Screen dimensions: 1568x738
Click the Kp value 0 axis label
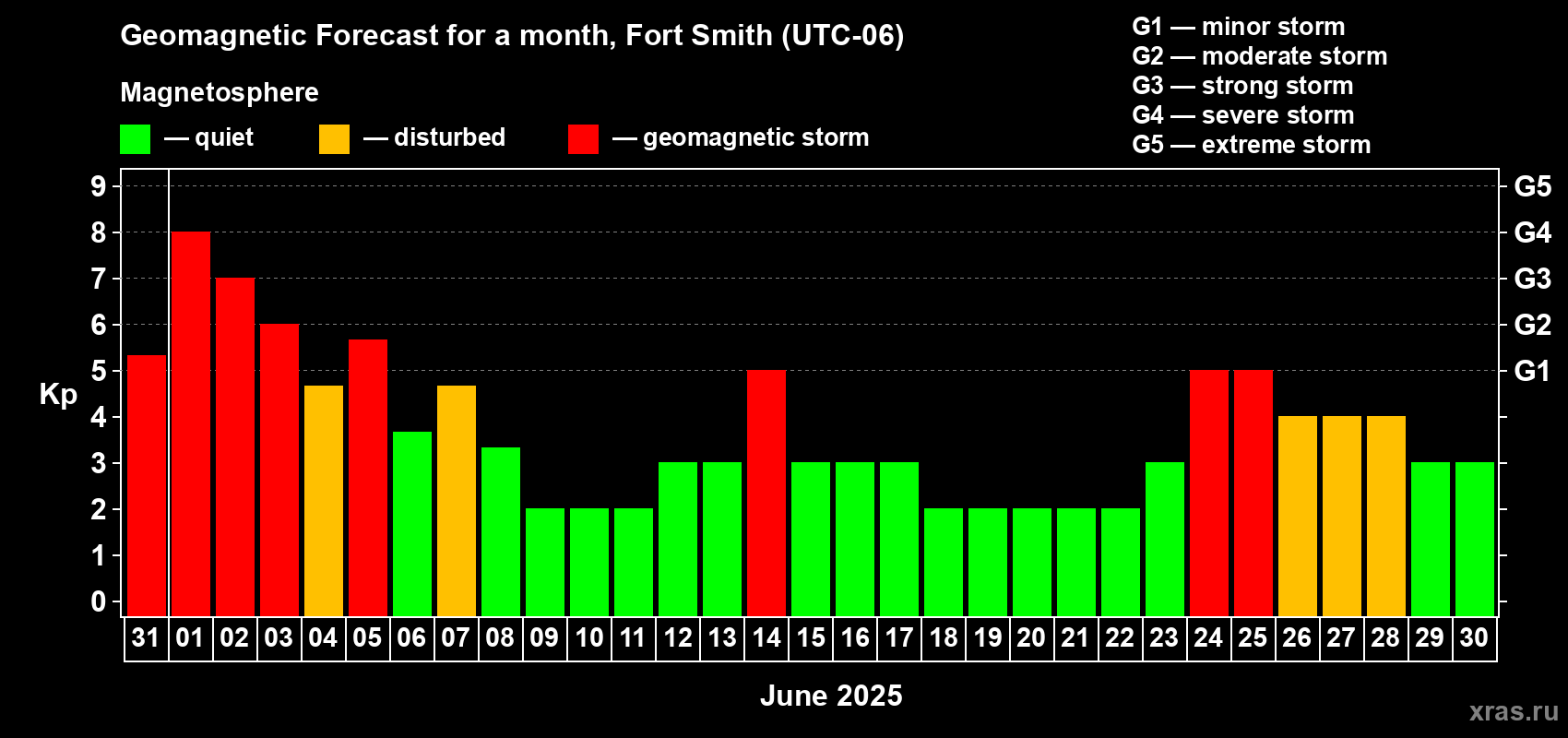coord(99,601)
